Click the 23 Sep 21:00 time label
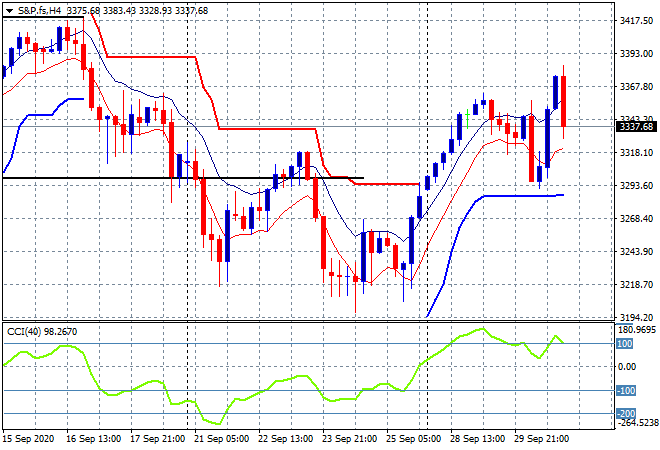Screen dimensions: 660x450 [349, 439]
